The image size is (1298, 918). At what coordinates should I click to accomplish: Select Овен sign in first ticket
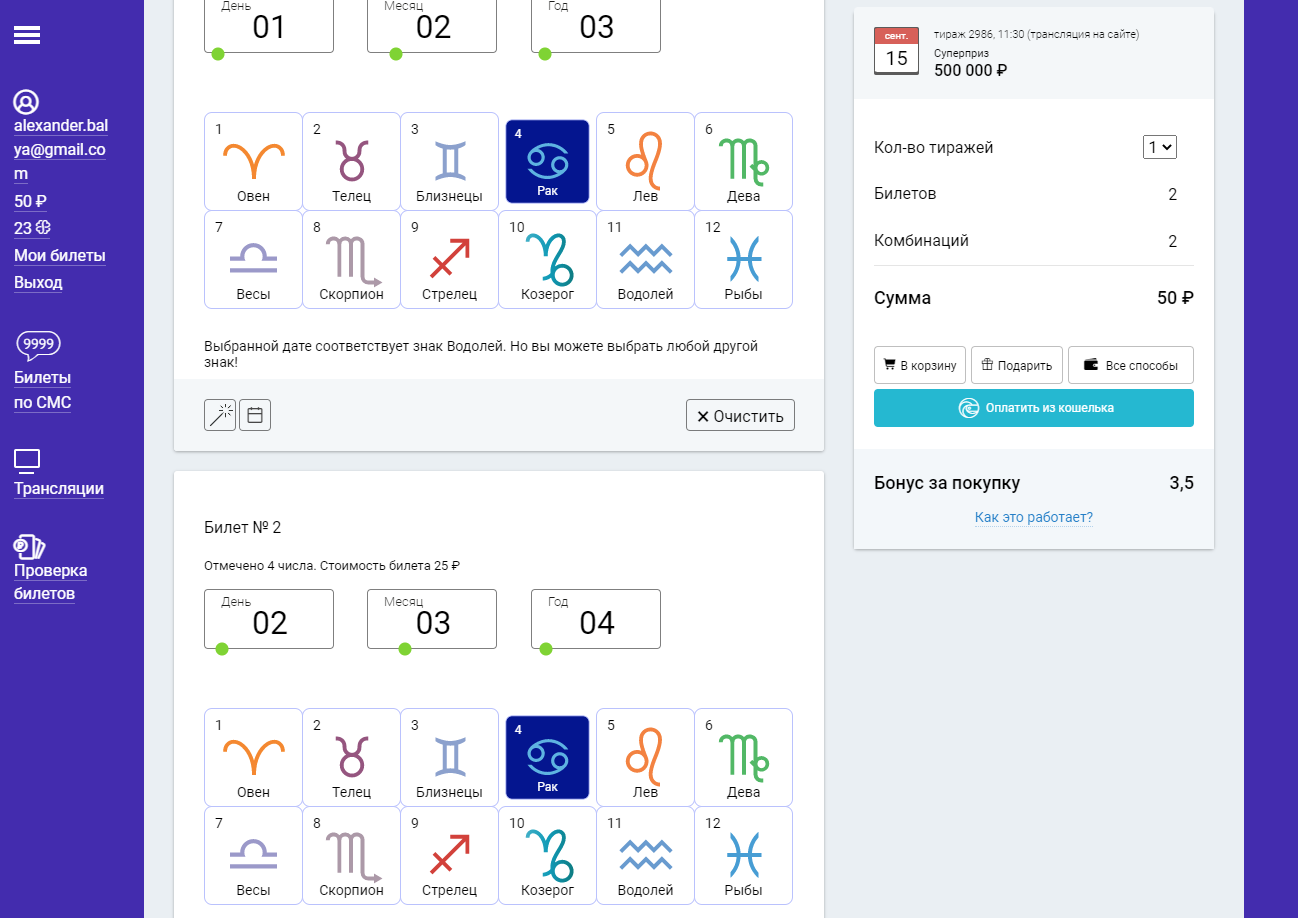tap(253, 161)
